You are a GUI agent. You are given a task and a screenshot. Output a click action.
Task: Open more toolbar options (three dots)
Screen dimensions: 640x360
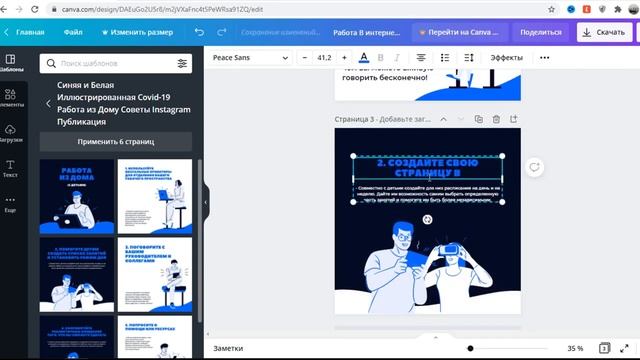544,58
